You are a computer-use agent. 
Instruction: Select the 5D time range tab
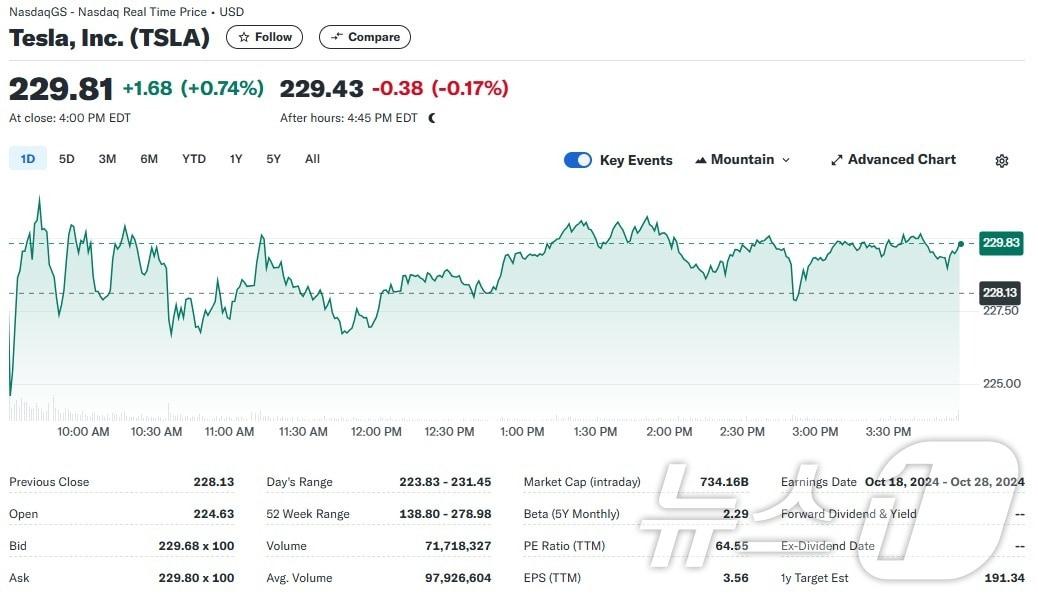[x=67, y=159]
